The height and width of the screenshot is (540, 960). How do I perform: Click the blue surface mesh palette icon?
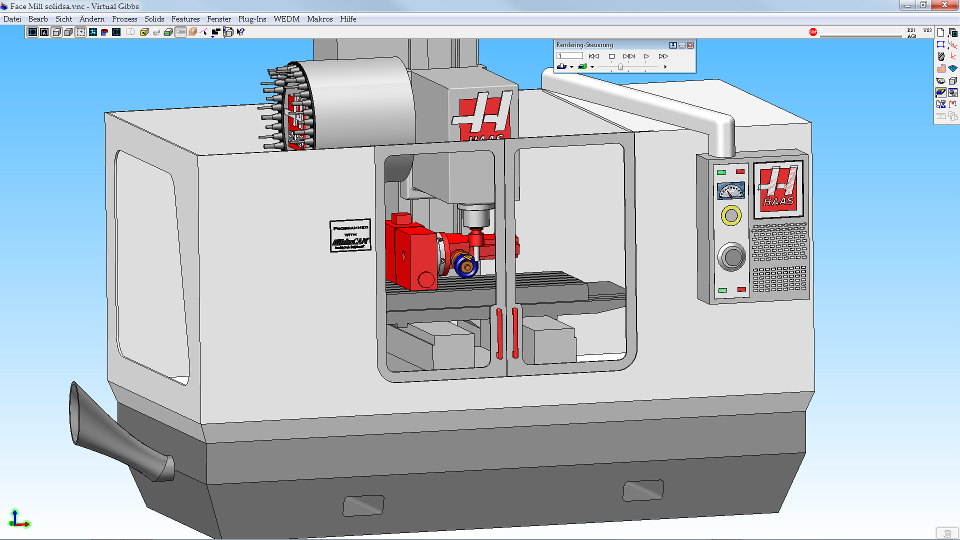pos(953,69)
